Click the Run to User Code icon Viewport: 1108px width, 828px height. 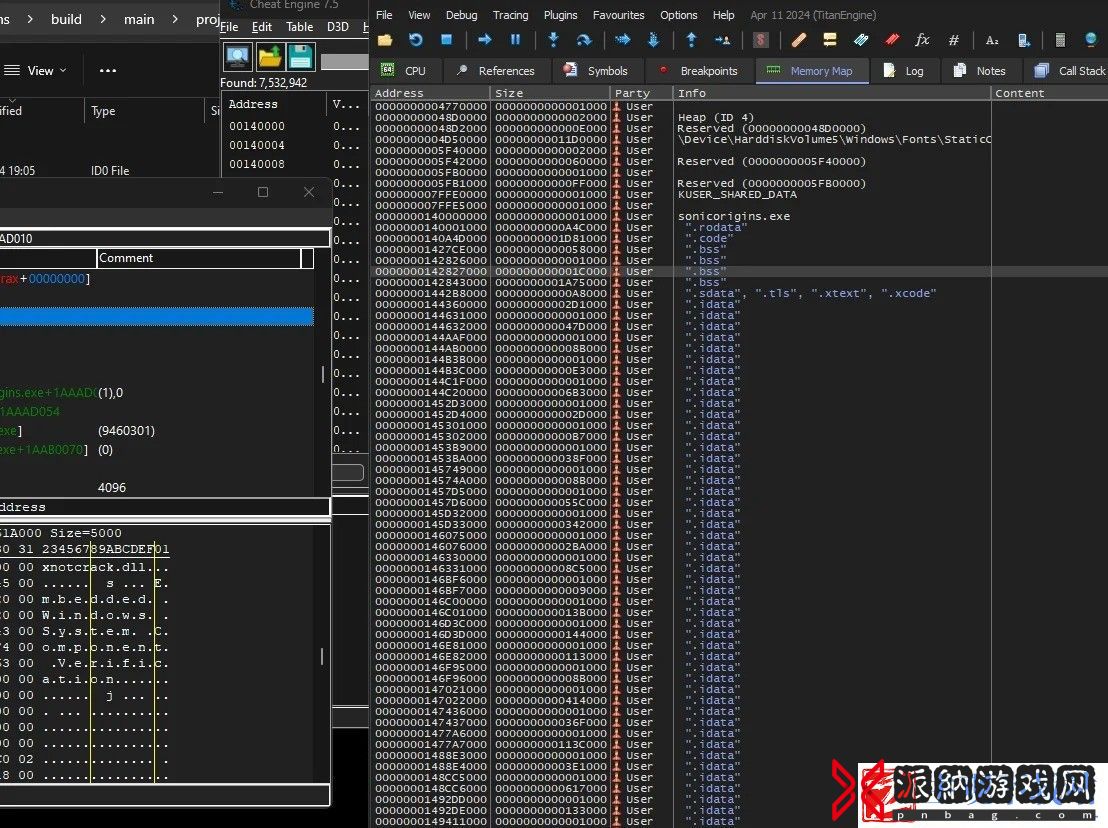tap(722, 40)
